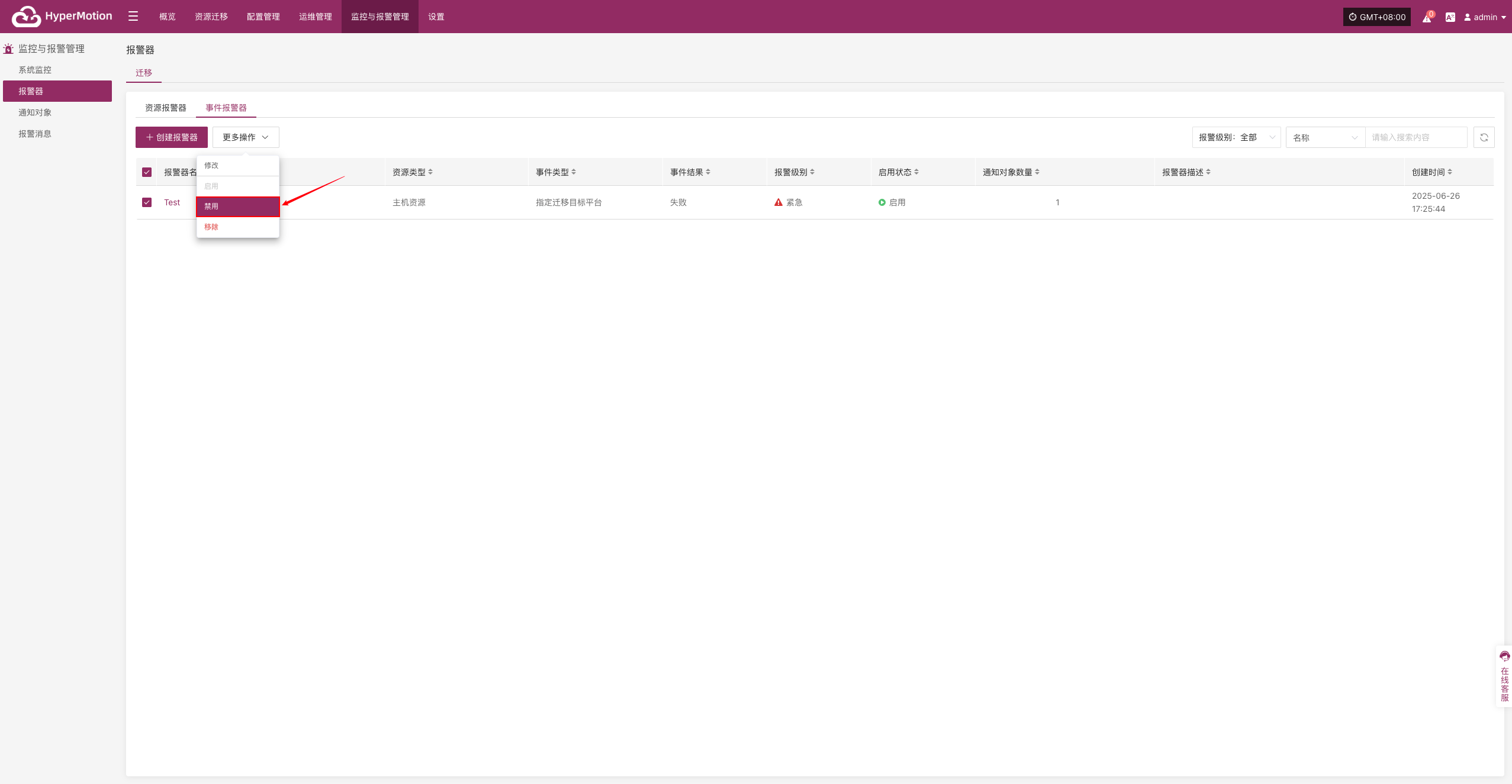Open 系统监控 in sidebar
Screen dimensions: 1512x784
[x=57, y=70]
